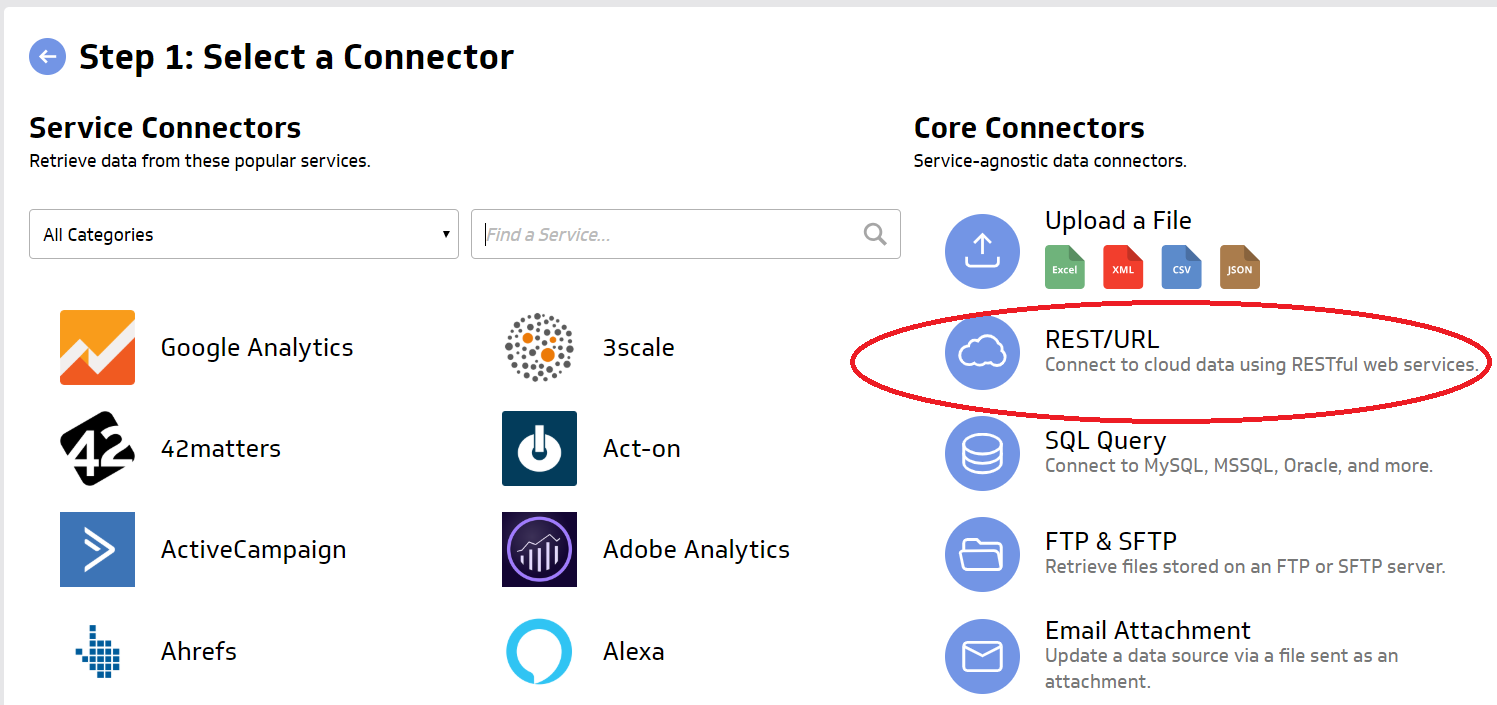Pick the Excel file type icon
1497x705 pixels.
point(1064,267)
